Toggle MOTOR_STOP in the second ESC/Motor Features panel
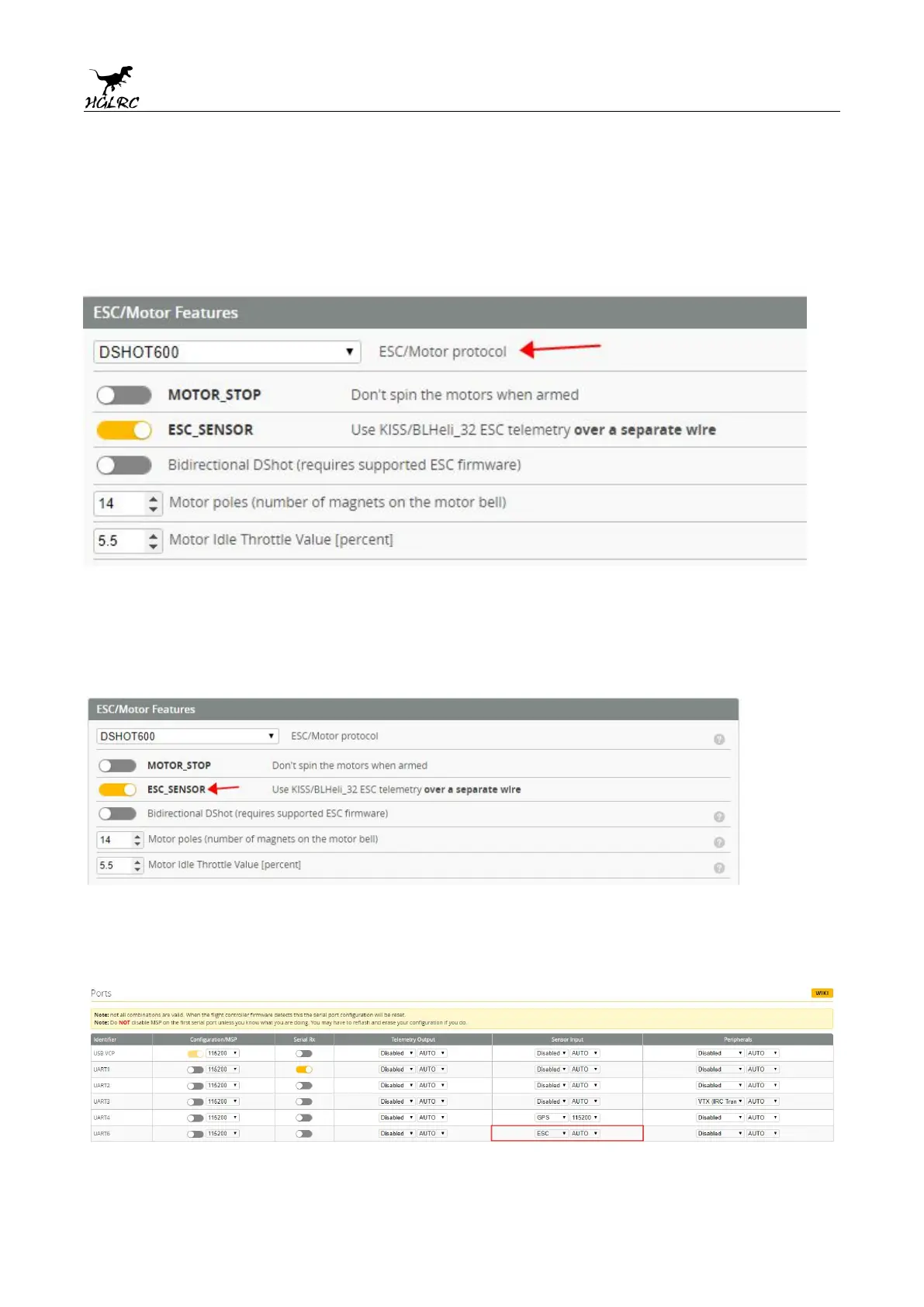Image resolution: width=924 pixels, height=1307 pixels. 117,765
